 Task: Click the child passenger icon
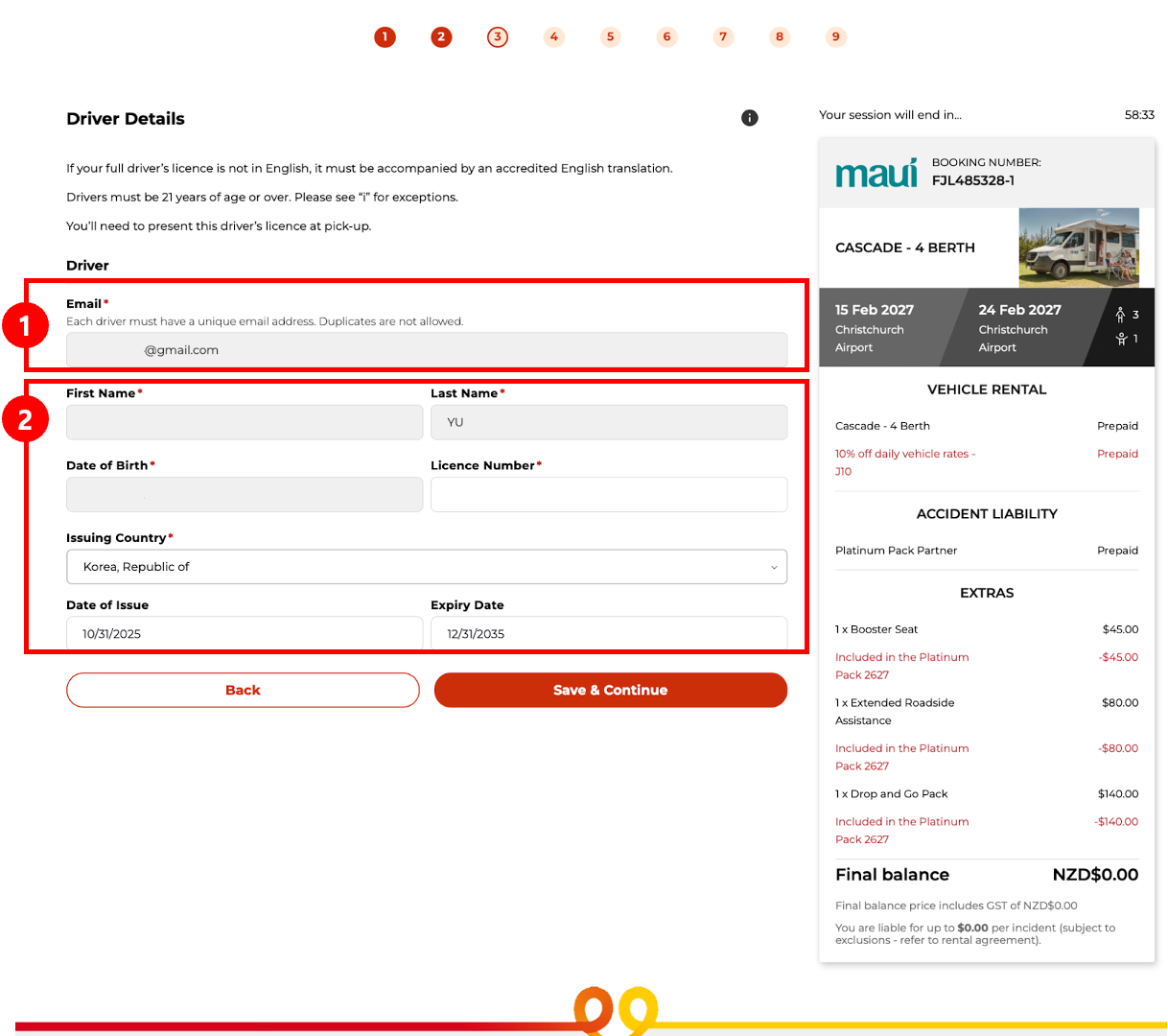[x=1121, y=339]
